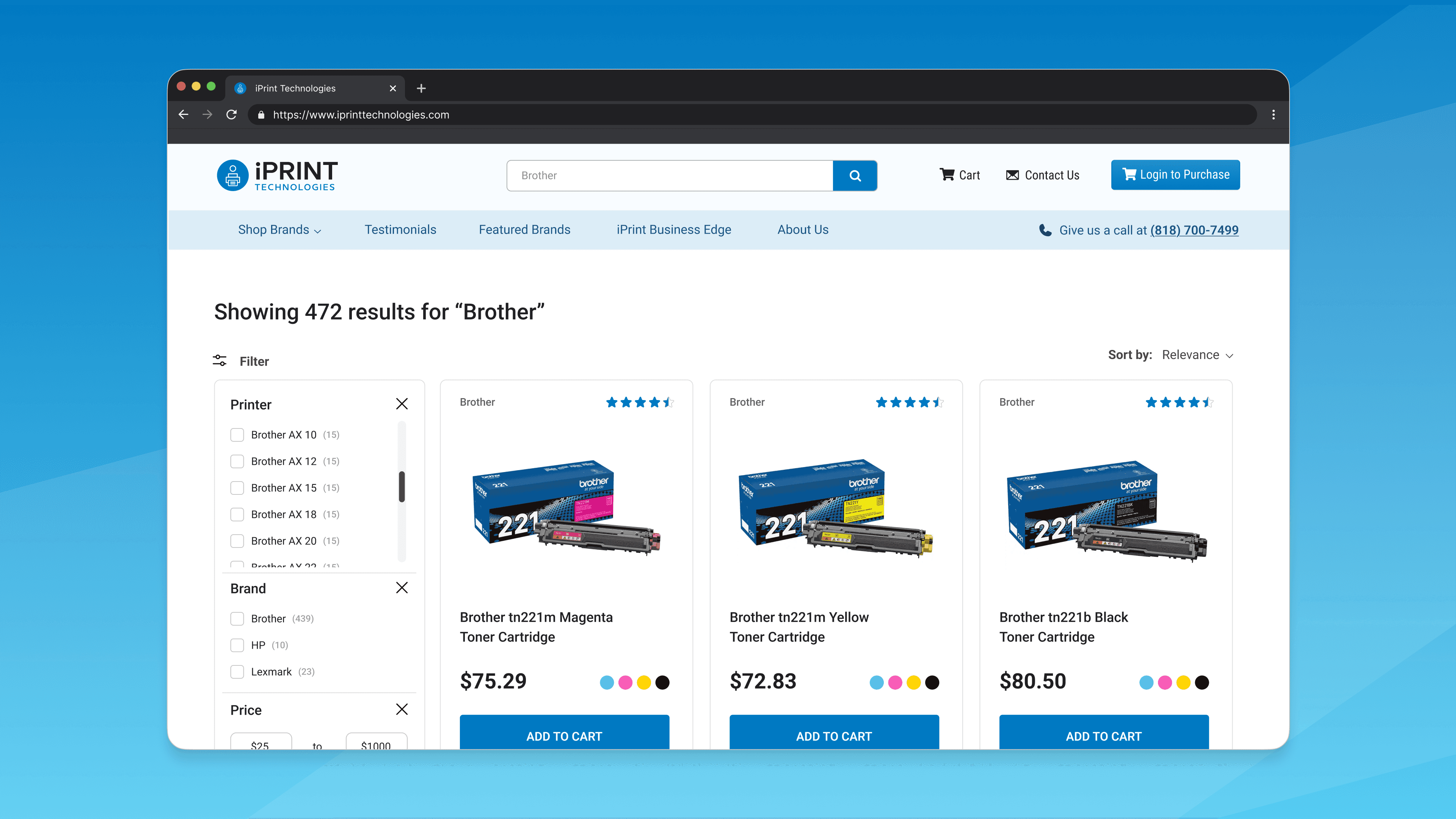This screenshot has height=819, width=1456.
Task: Reload the page with browser refresh icon
Action: point(231,115)
